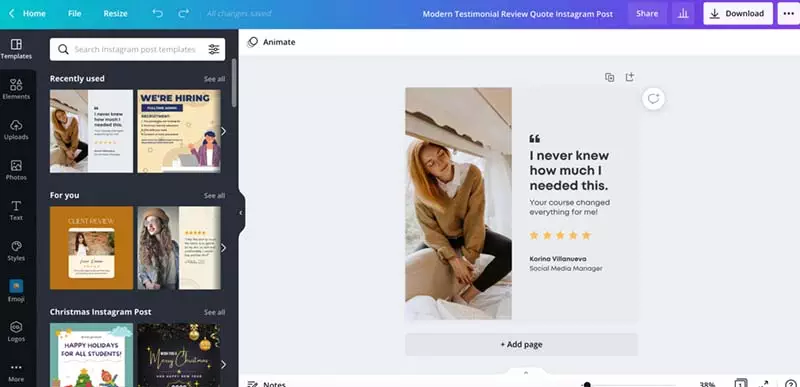Select the heading I never knew how much
This screenshot has height=387, width=800.
pyautogui.click(x=569, y=170)
